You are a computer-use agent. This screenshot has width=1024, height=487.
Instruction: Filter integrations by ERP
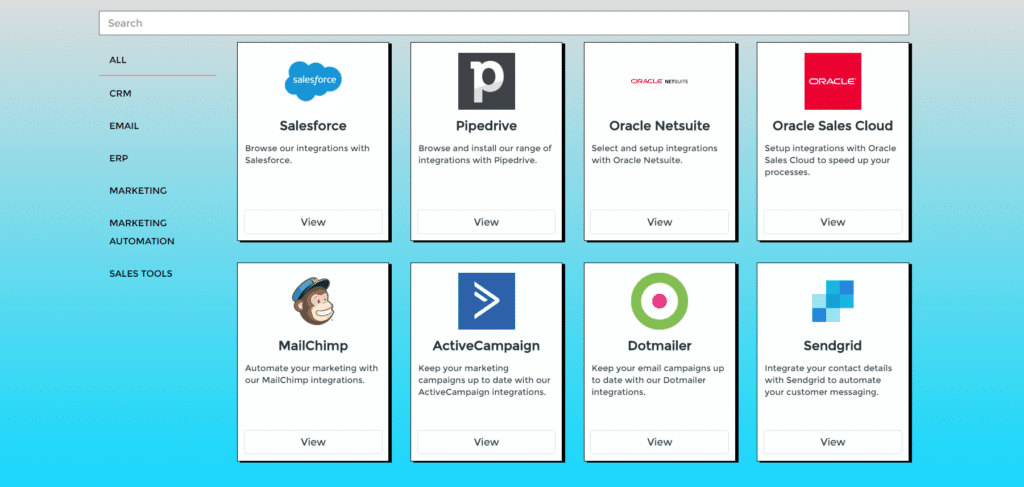click(119, 158)
